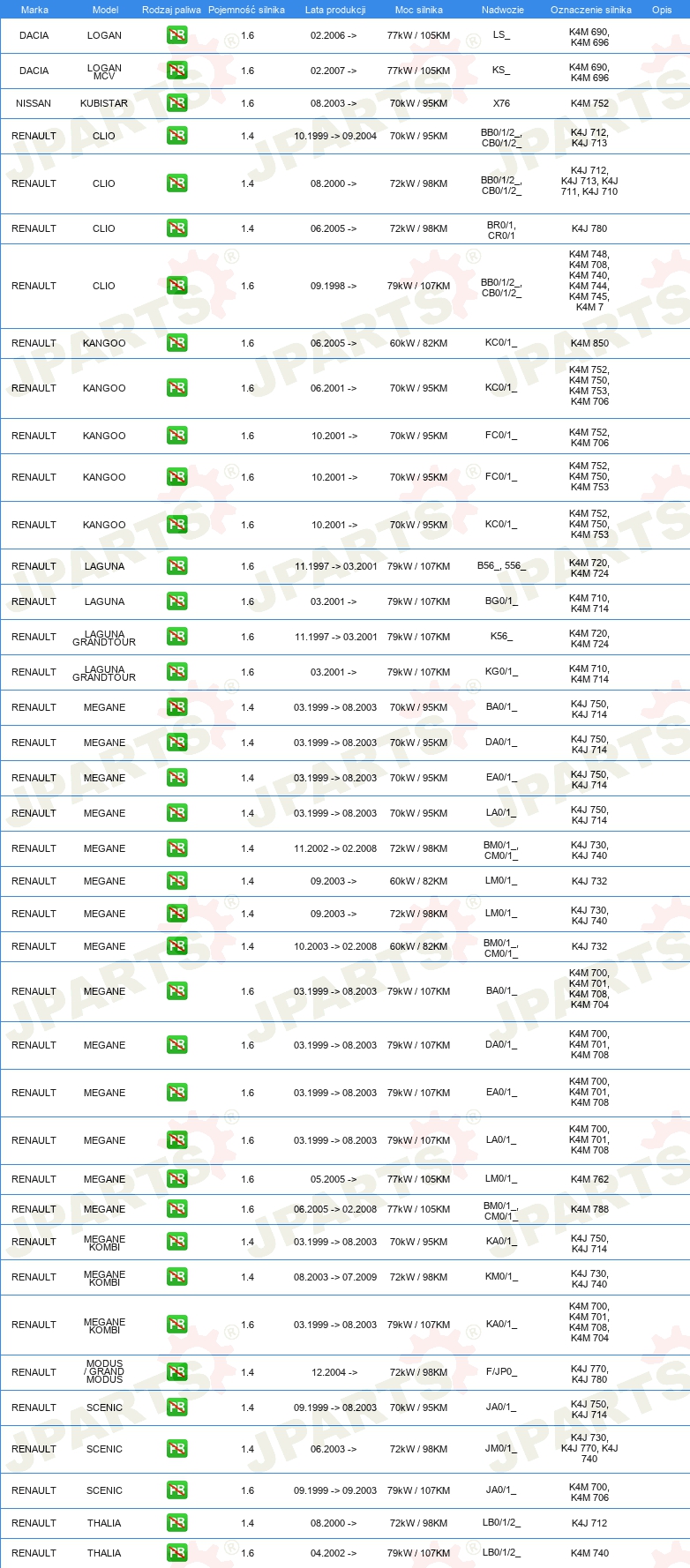
Task: Click fuel icon in Megane K4M 788 row
Action: click(x=176, y=1210)
